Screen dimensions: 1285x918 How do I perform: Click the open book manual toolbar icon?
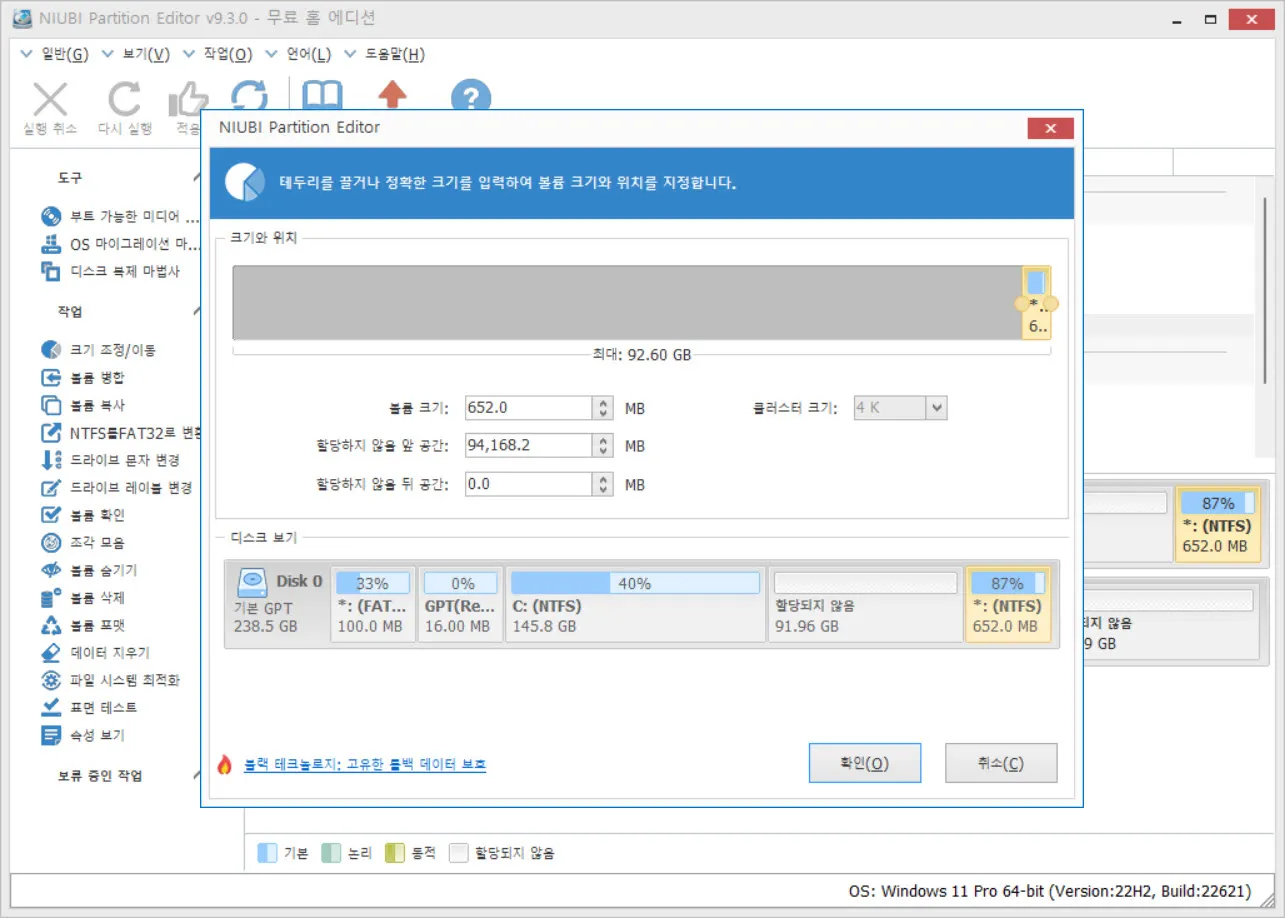pyautogui.click(x=322, y=95)
